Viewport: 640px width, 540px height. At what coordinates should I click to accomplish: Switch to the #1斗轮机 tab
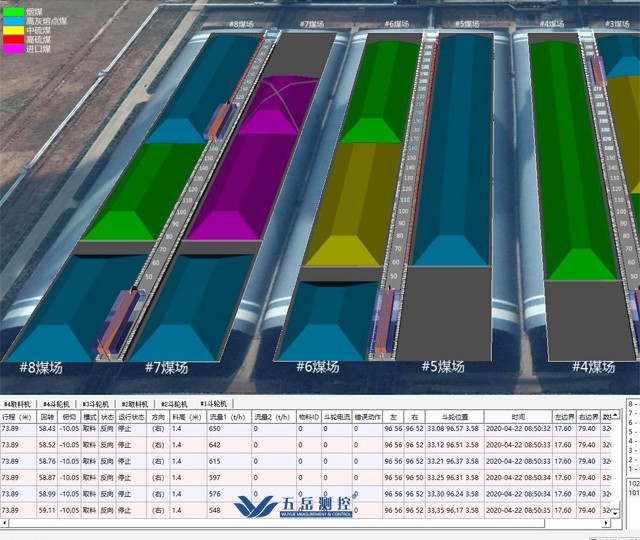click(213, 403)
